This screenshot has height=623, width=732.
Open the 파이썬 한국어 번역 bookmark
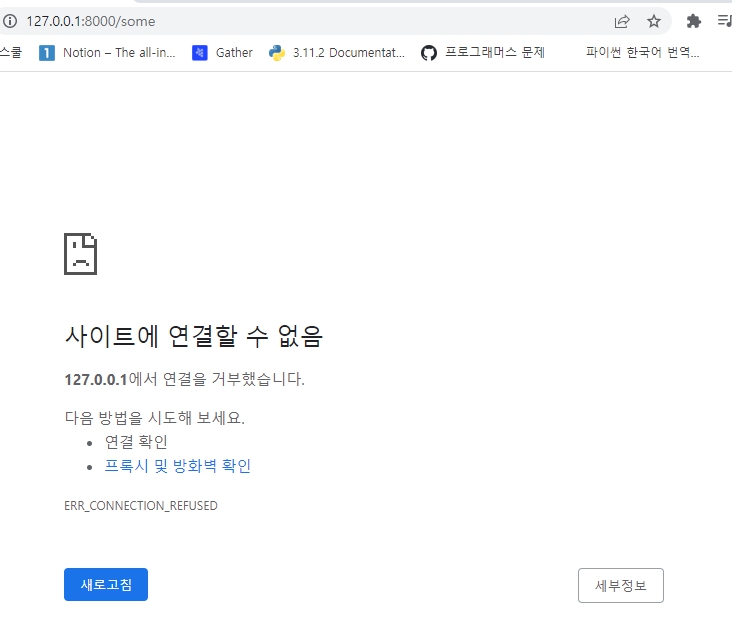[x=642, y=52]
